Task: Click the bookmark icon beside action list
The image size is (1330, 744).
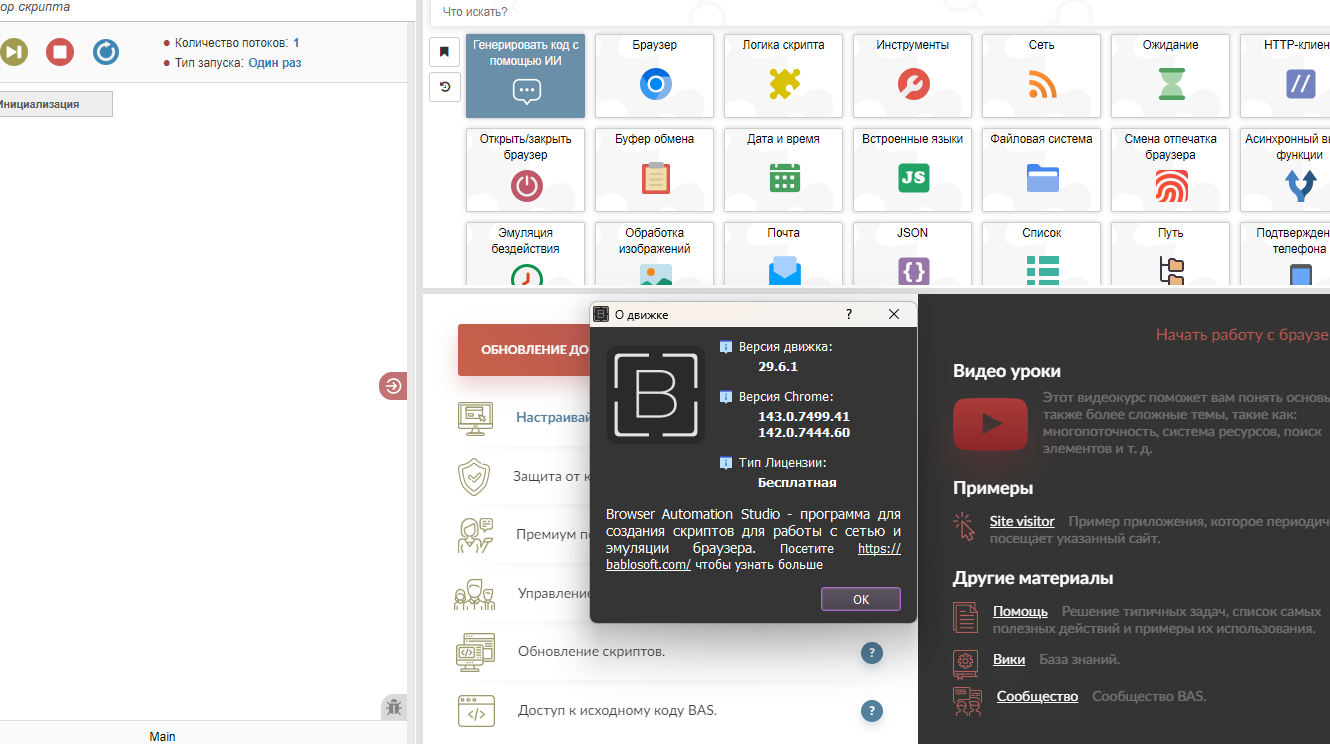Action: coord(444,51)
